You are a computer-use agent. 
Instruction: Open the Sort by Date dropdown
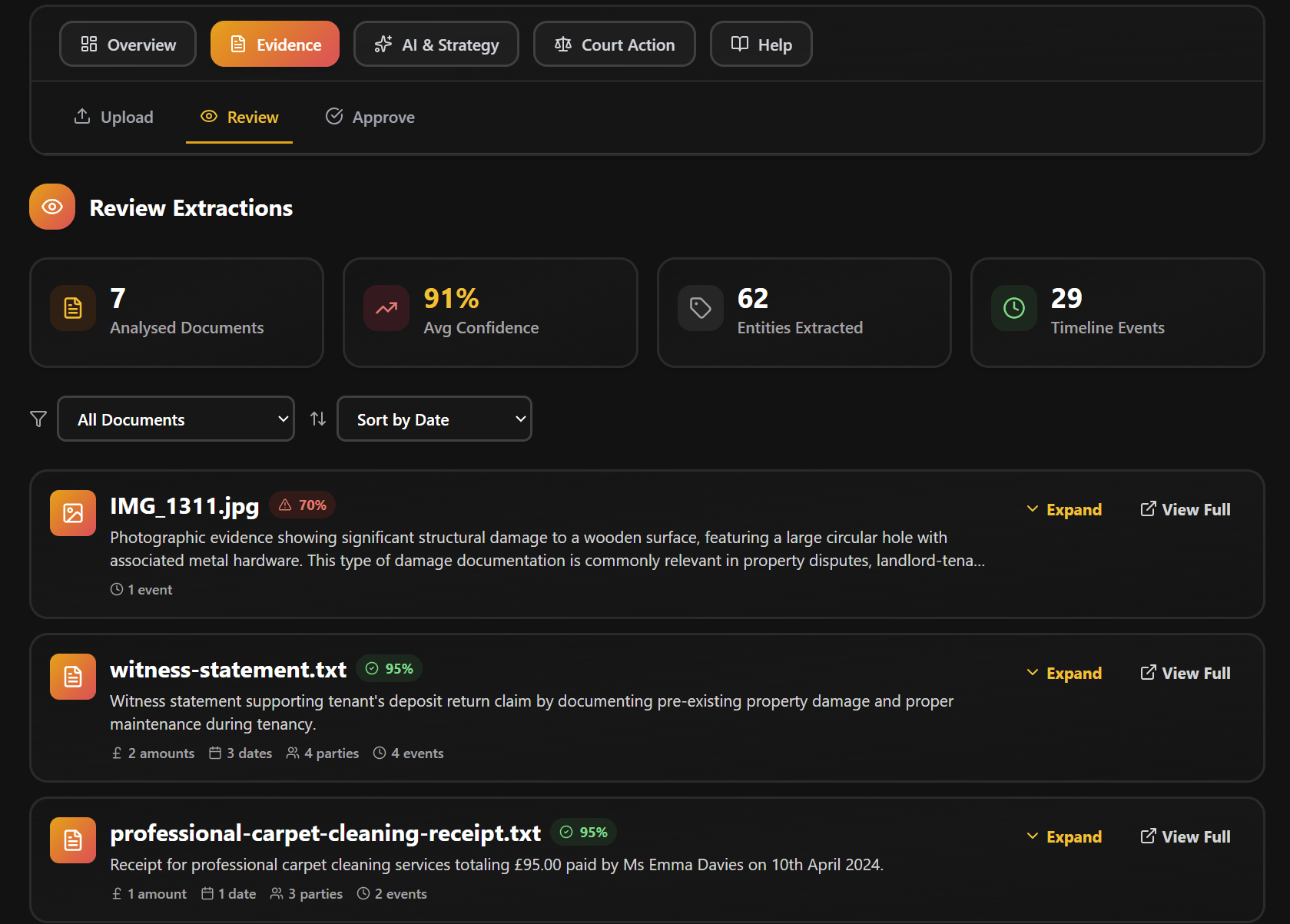pos(434,419)
